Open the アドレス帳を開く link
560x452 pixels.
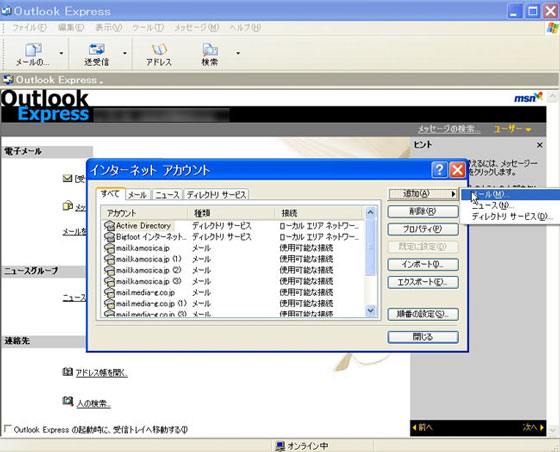coord(102,373)
